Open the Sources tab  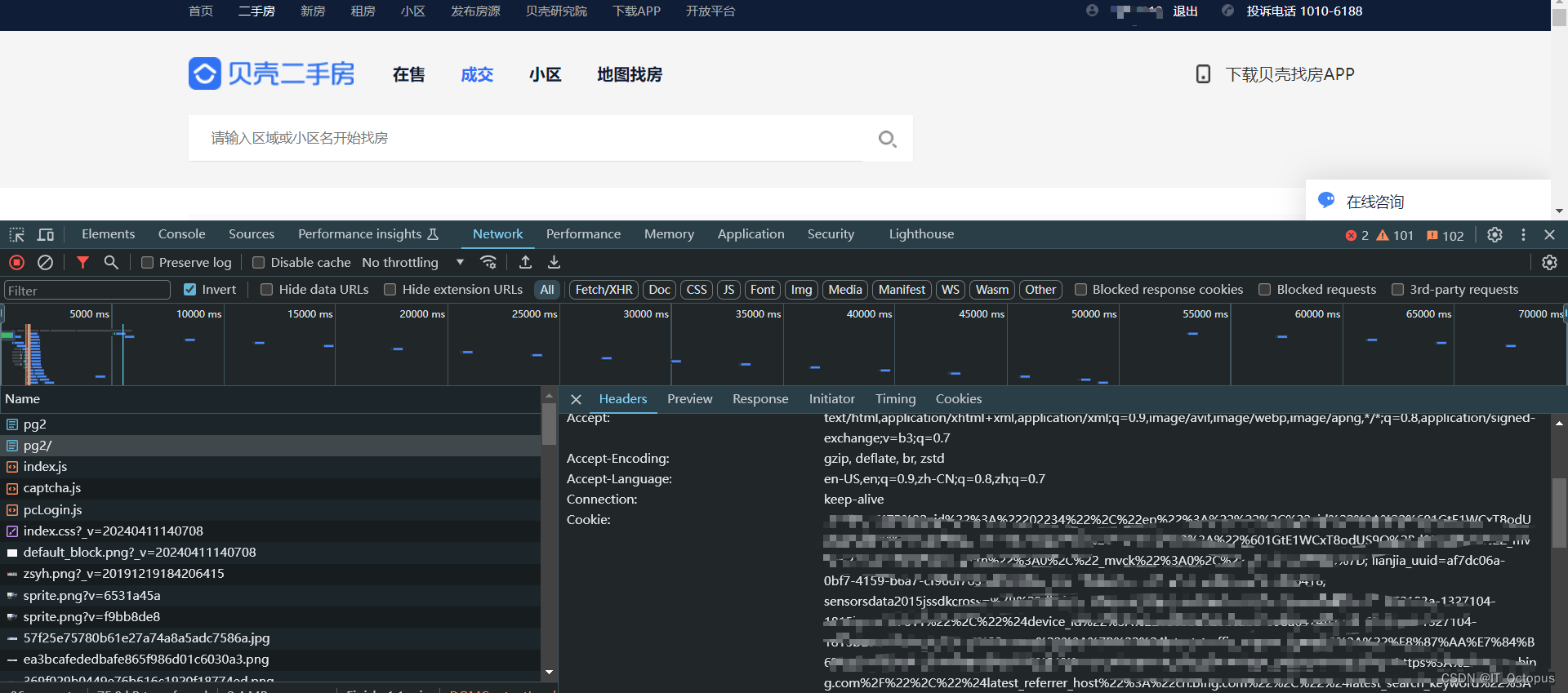click(252, 234)
